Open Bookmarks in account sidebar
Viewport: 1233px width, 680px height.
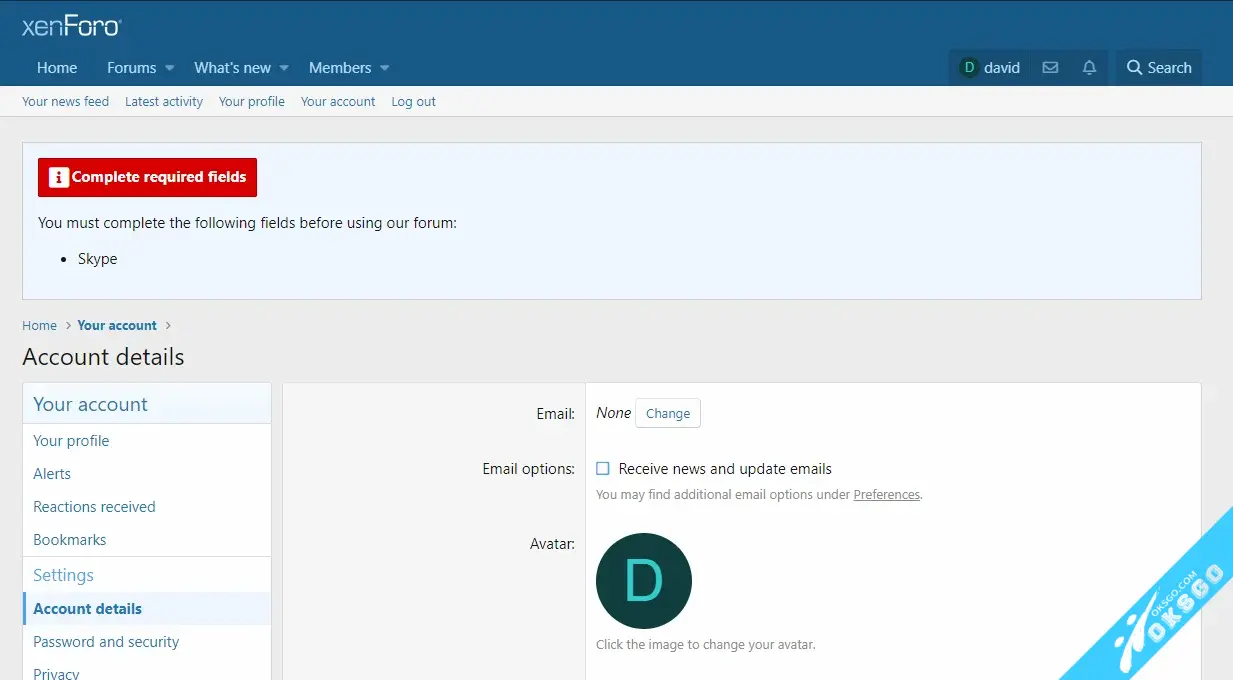click(x=69, y=540)
